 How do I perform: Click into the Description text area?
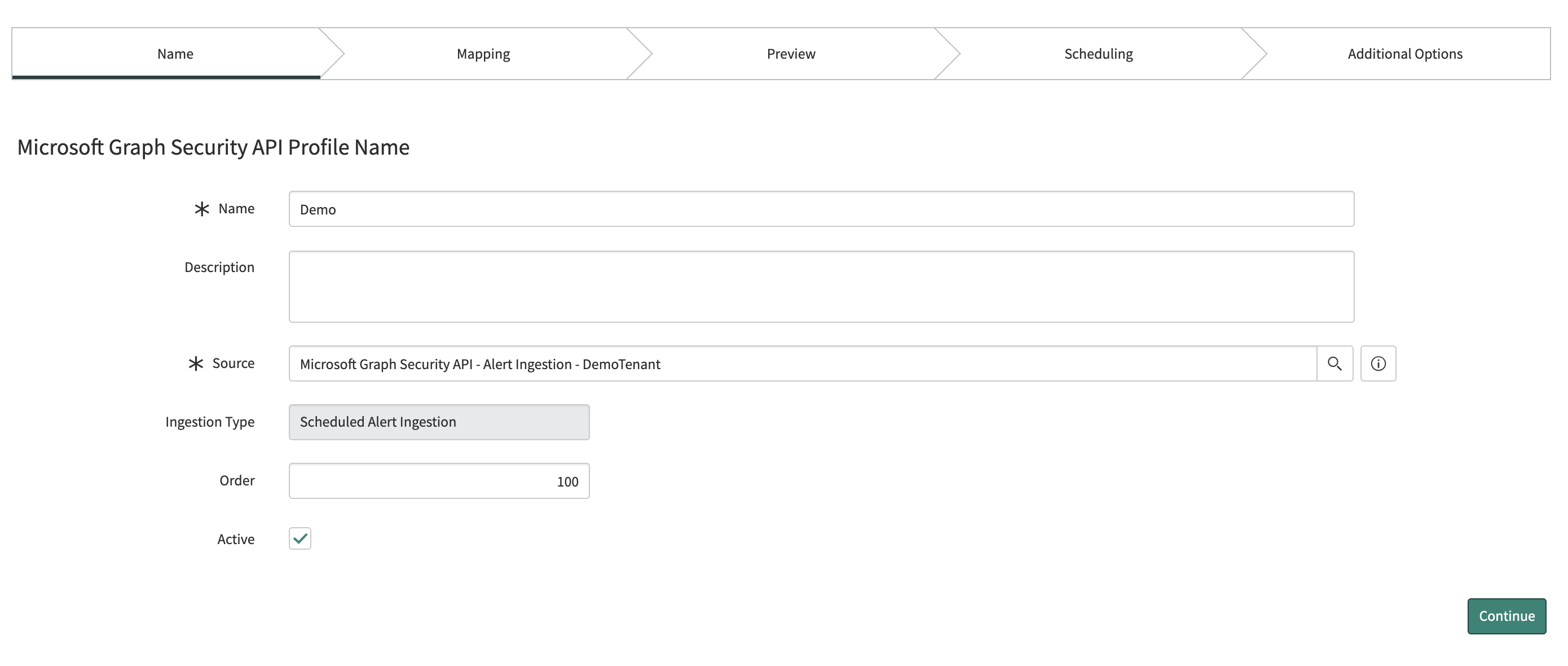(x=821, y=286)
